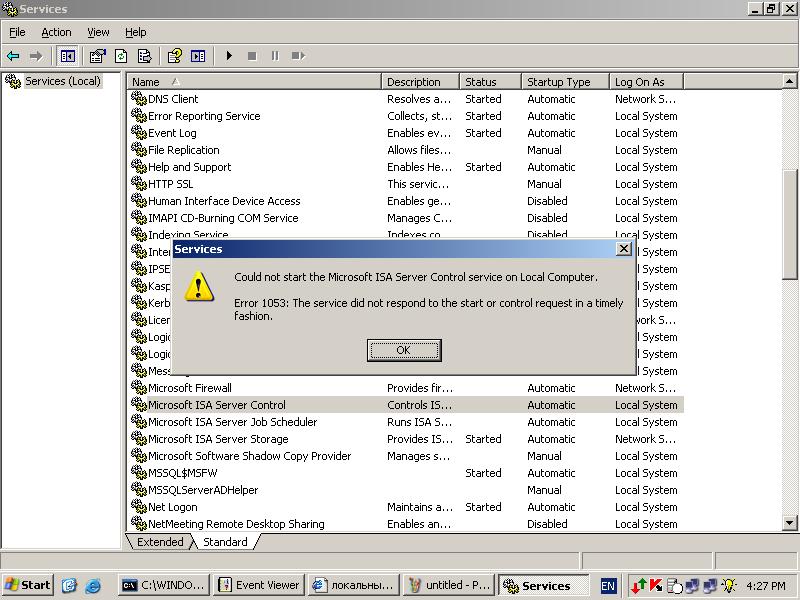Select the MSSQLServerADHelper service
This screenshot has height=600, width=800.
pos(203,490)
